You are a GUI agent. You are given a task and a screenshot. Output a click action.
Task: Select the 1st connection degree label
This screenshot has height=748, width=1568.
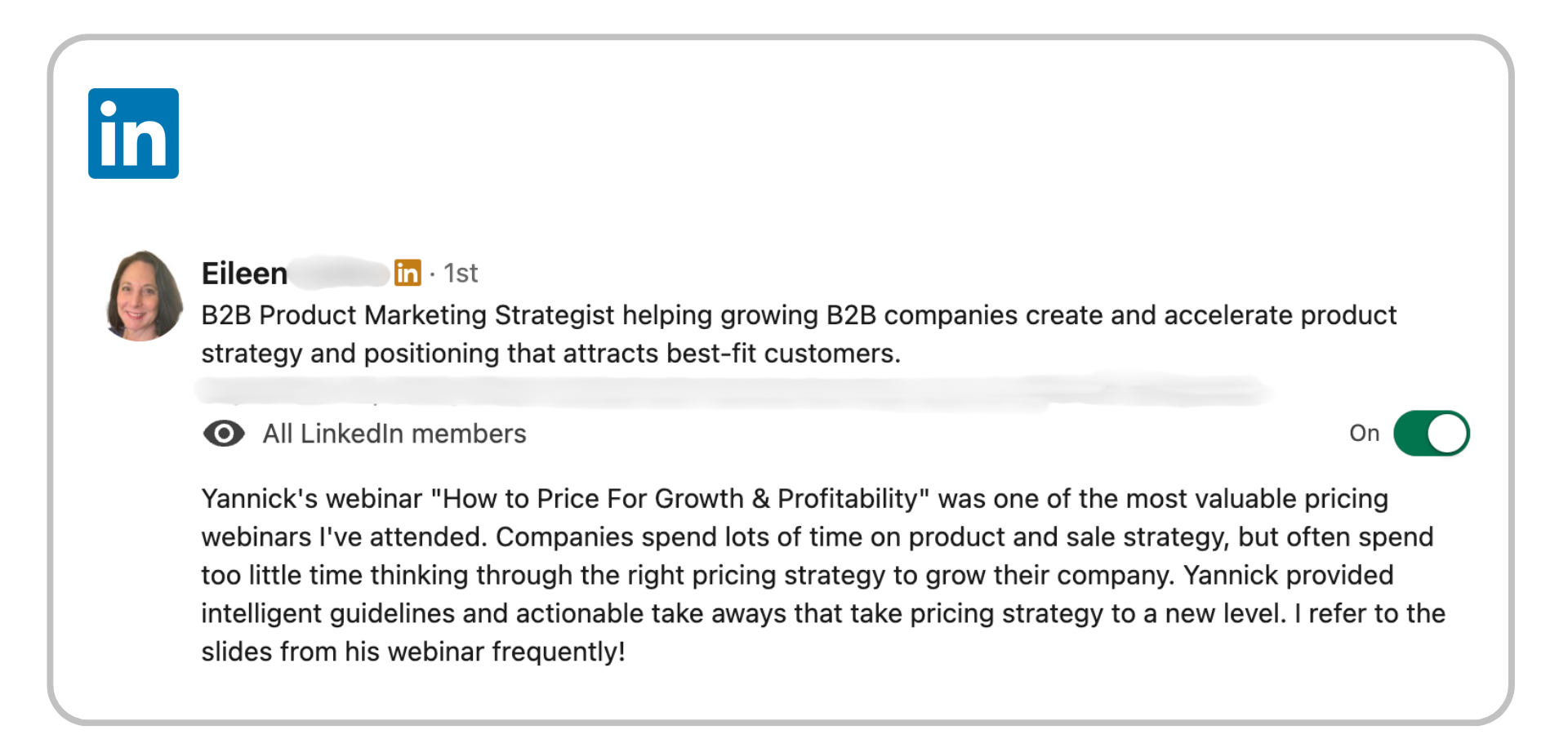[461, 274]
